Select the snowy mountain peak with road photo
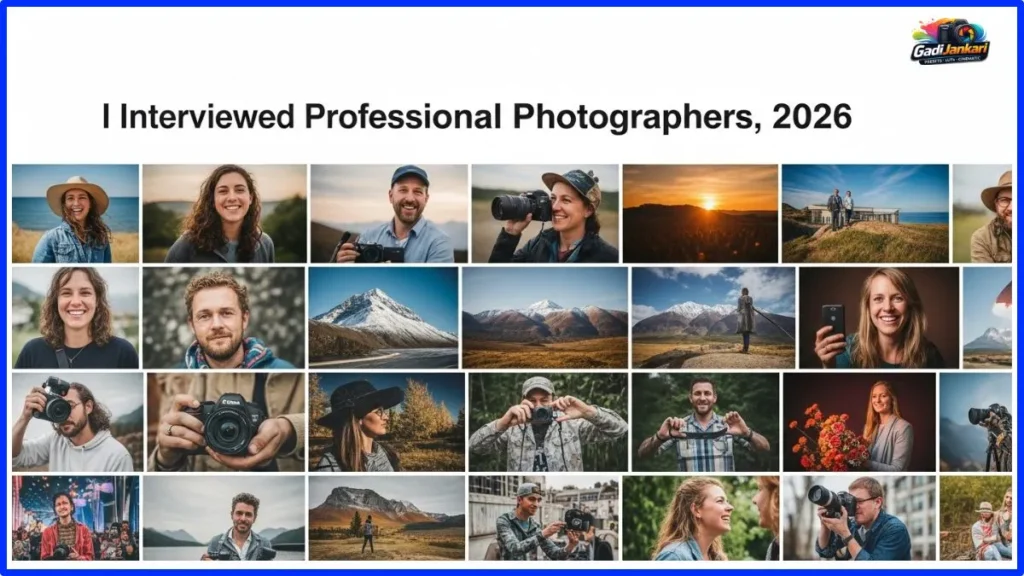This screenshot has height=576, width=1024. click(383, 317)
